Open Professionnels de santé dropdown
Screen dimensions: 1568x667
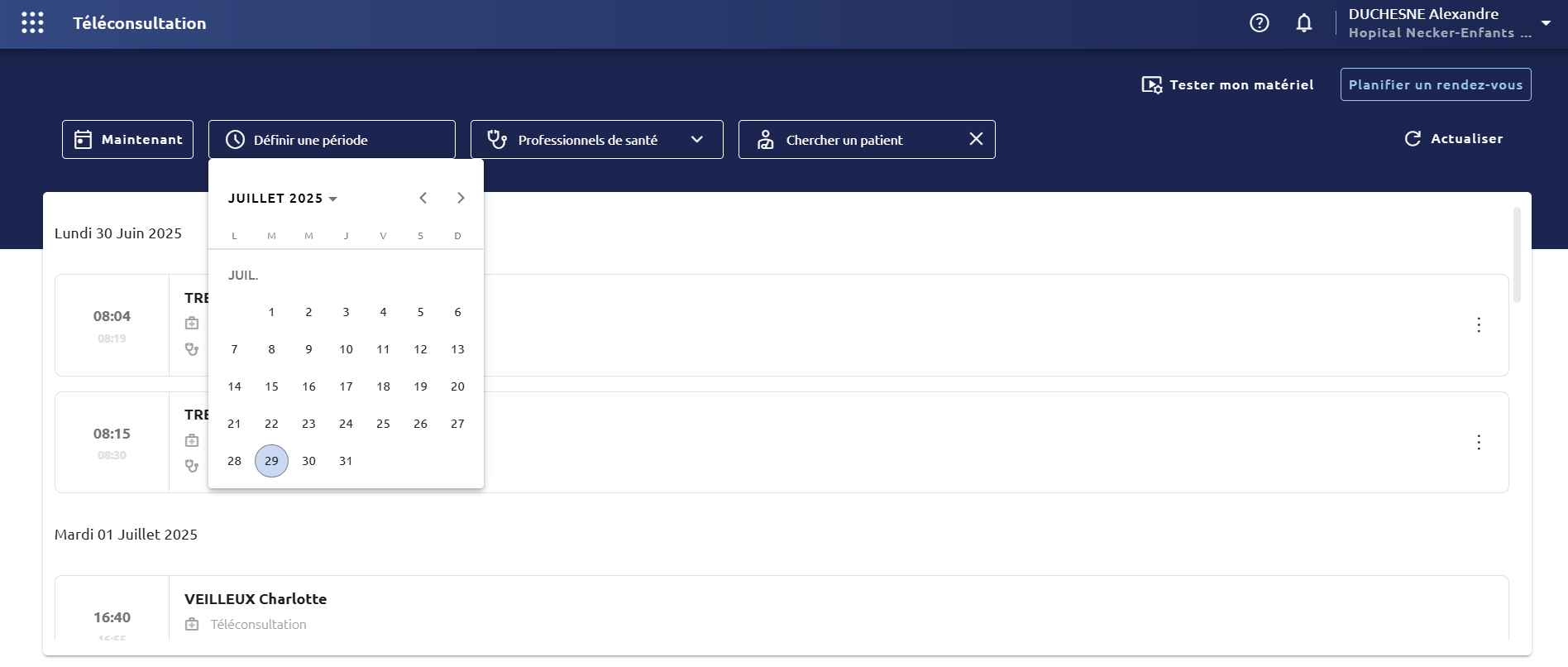point(596,139)
